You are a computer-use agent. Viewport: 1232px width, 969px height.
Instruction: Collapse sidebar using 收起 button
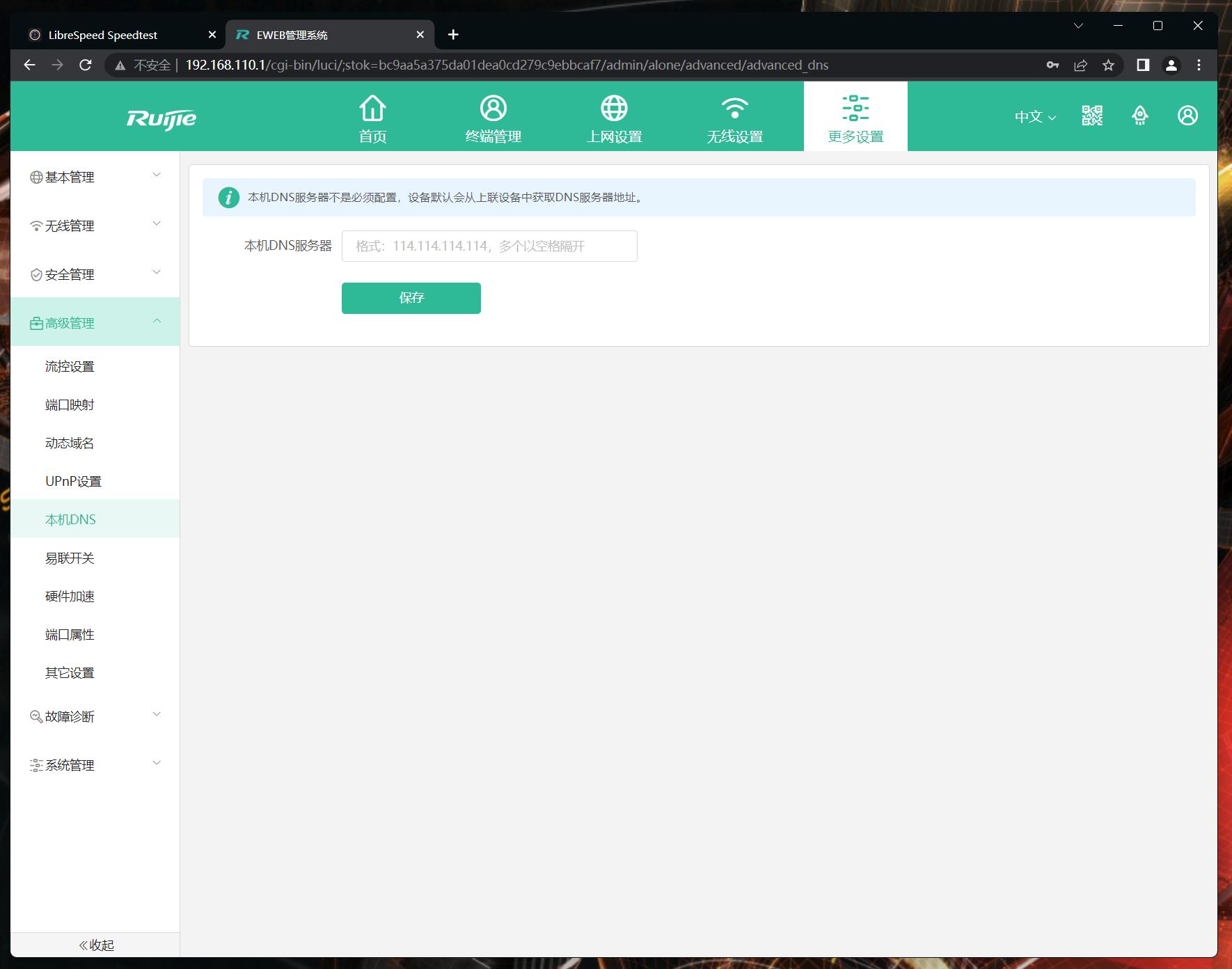coord(96,945)
